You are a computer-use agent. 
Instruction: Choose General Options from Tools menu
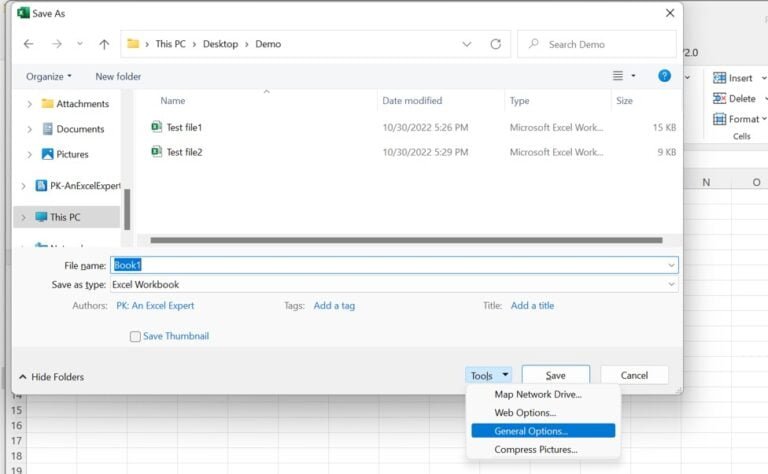coord(543,431)
